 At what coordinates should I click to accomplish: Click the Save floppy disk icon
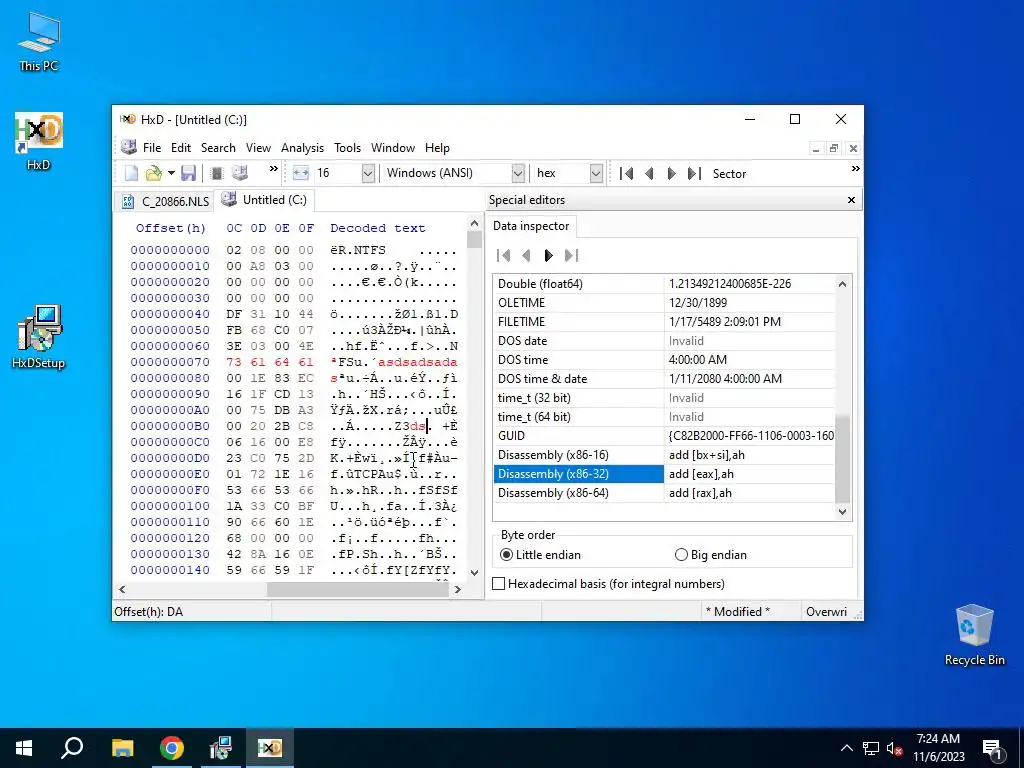[x=189, y=173]
